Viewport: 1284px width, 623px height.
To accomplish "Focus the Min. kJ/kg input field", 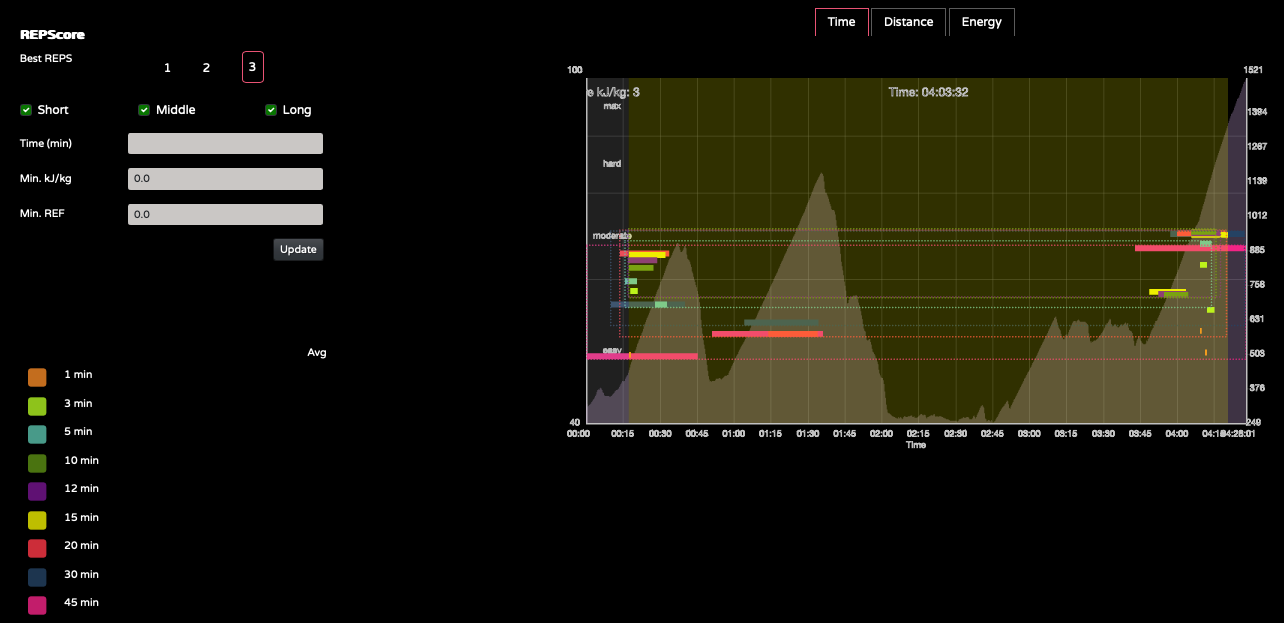I will click(x=225, y=179).
